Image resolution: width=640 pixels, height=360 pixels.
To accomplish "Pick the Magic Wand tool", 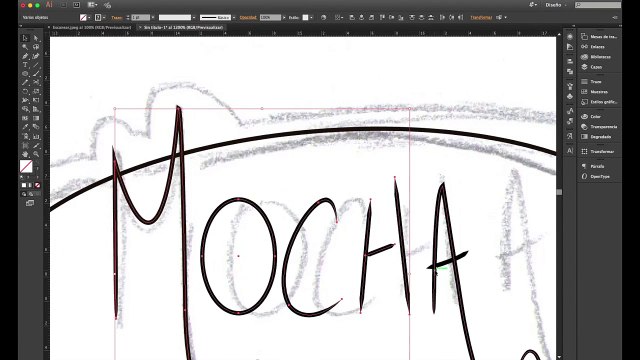I will (x=25, y=47).
